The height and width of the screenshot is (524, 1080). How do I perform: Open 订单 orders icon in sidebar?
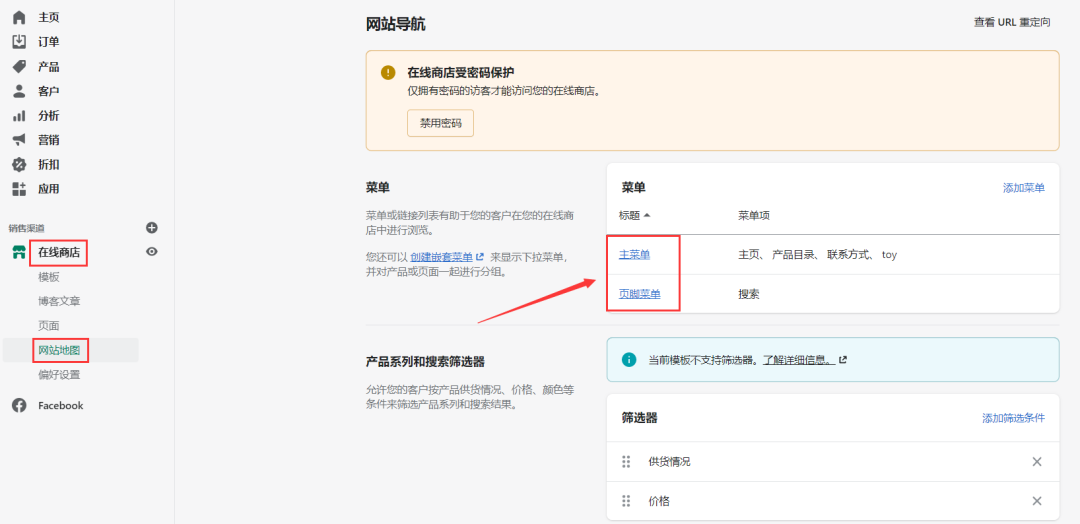pos(19,42)
